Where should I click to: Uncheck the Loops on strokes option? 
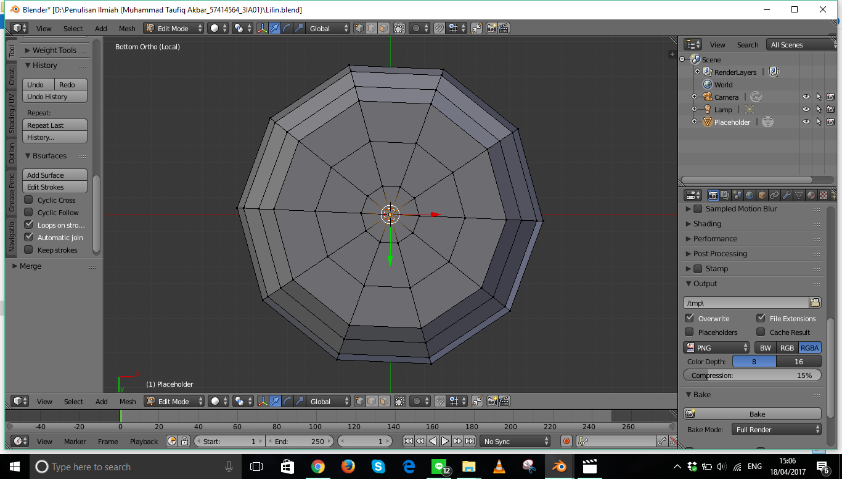click(x=29, y=224)
